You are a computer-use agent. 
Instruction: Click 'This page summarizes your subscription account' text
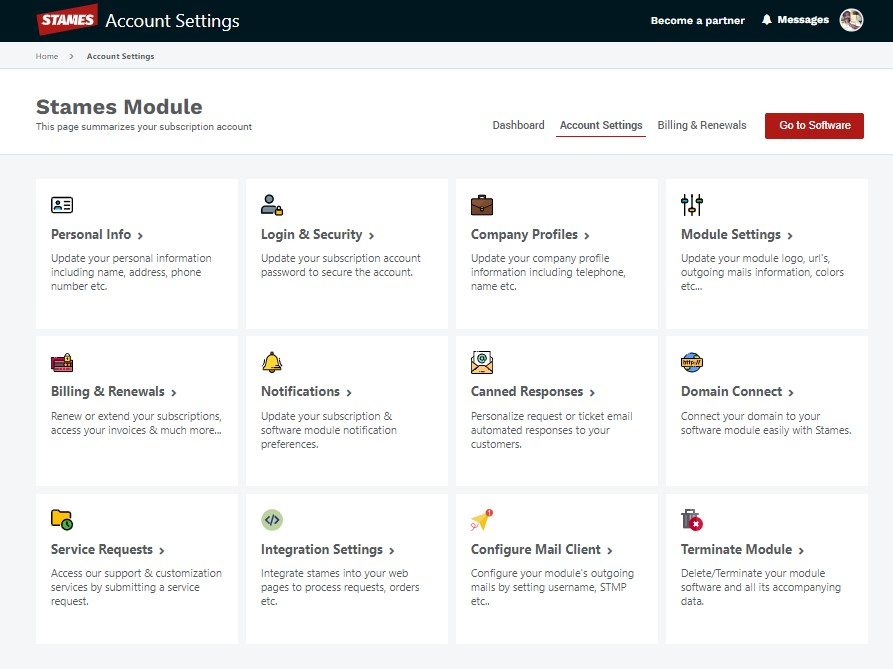[x=144, y=127]
